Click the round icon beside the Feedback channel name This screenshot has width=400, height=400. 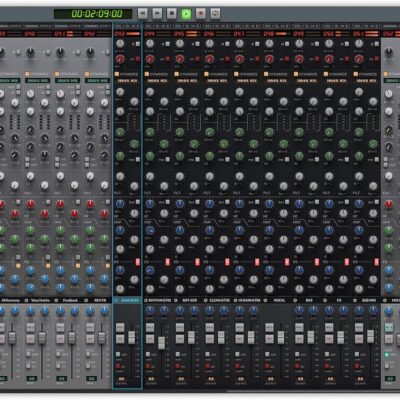[x=56, y=300]
